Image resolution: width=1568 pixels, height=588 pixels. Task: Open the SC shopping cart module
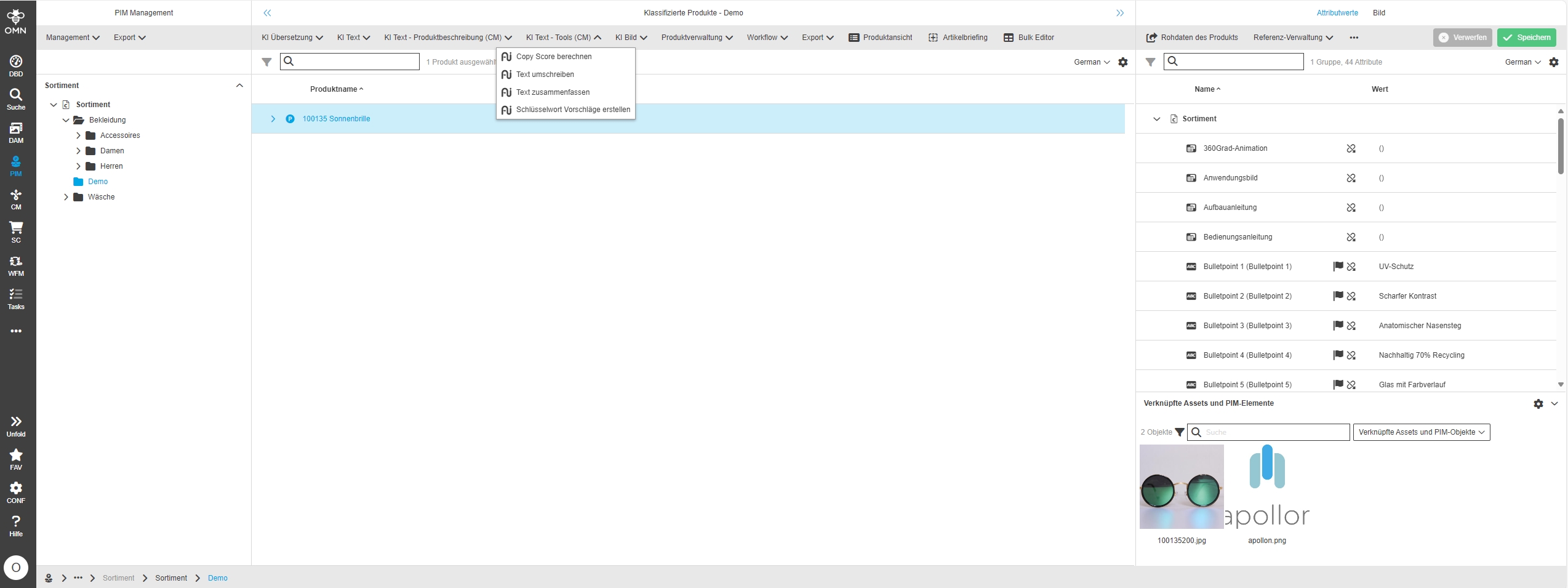click(x=16, y=232)
